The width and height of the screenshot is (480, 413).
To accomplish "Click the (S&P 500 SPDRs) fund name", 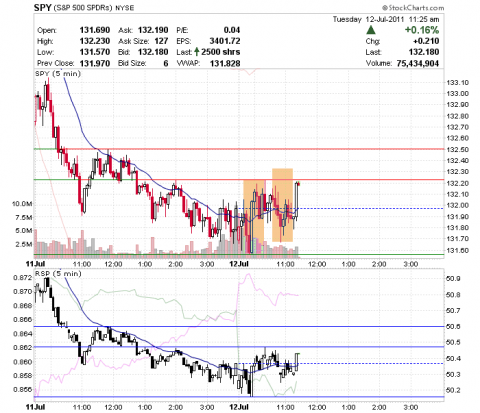I will click(x=82, y=8).
